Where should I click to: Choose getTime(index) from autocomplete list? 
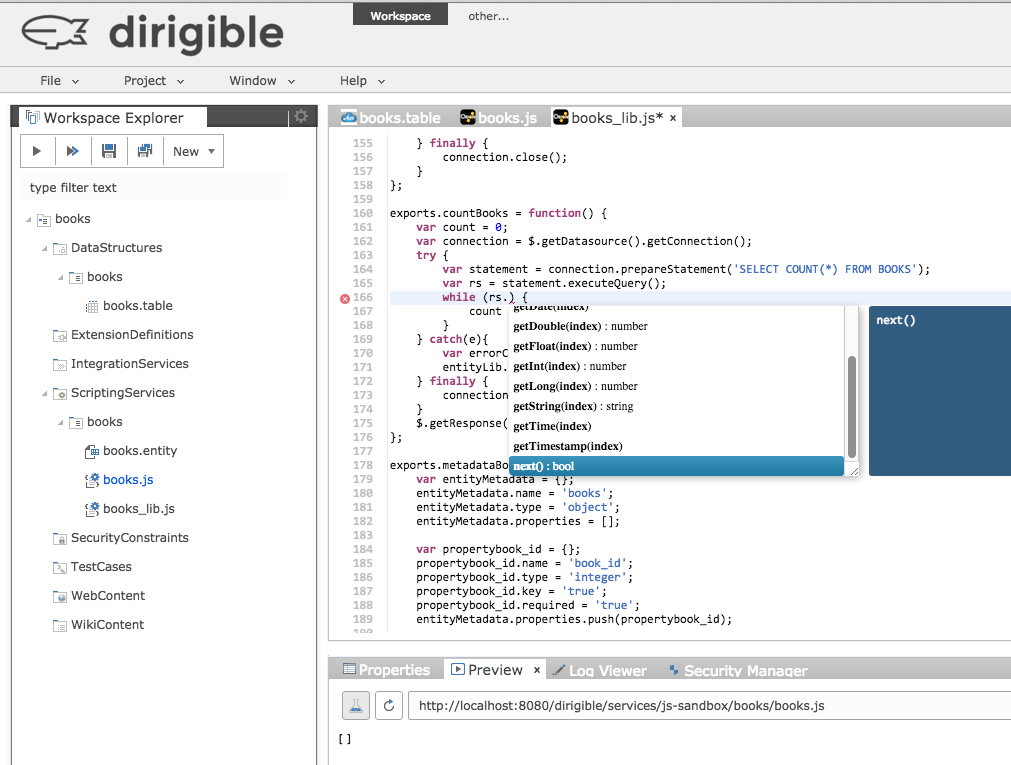pyautogui.click(x=676, y=426)
